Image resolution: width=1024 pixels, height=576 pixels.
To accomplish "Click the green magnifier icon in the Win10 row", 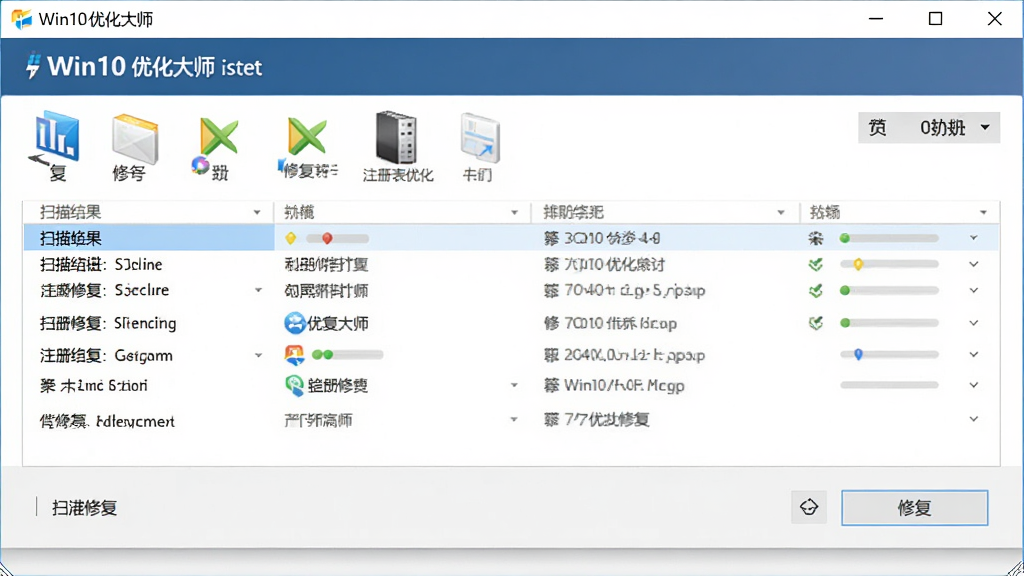I will pyautogui.click(x=295, y=385).
